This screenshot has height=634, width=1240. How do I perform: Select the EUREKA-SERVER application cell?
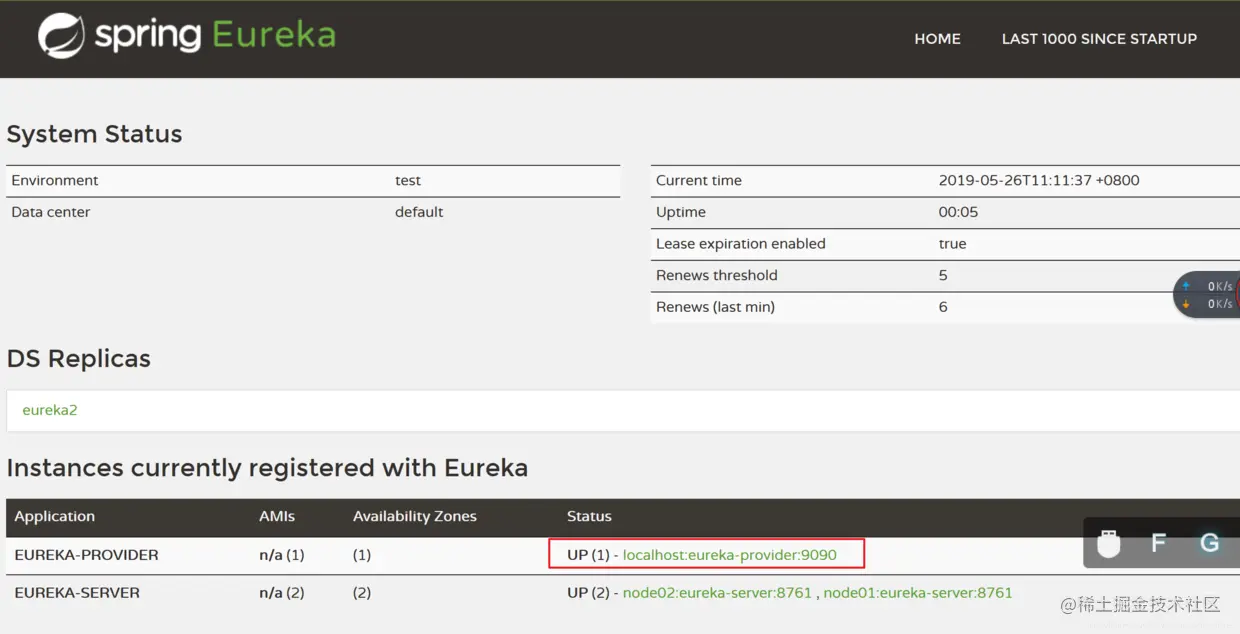tap(77, 593)
